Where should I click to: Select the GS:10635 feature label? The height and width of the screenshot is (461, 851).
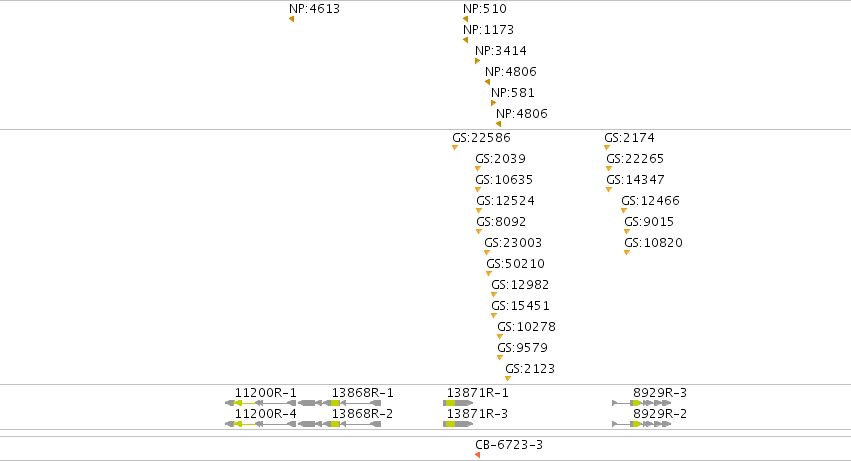504,180
